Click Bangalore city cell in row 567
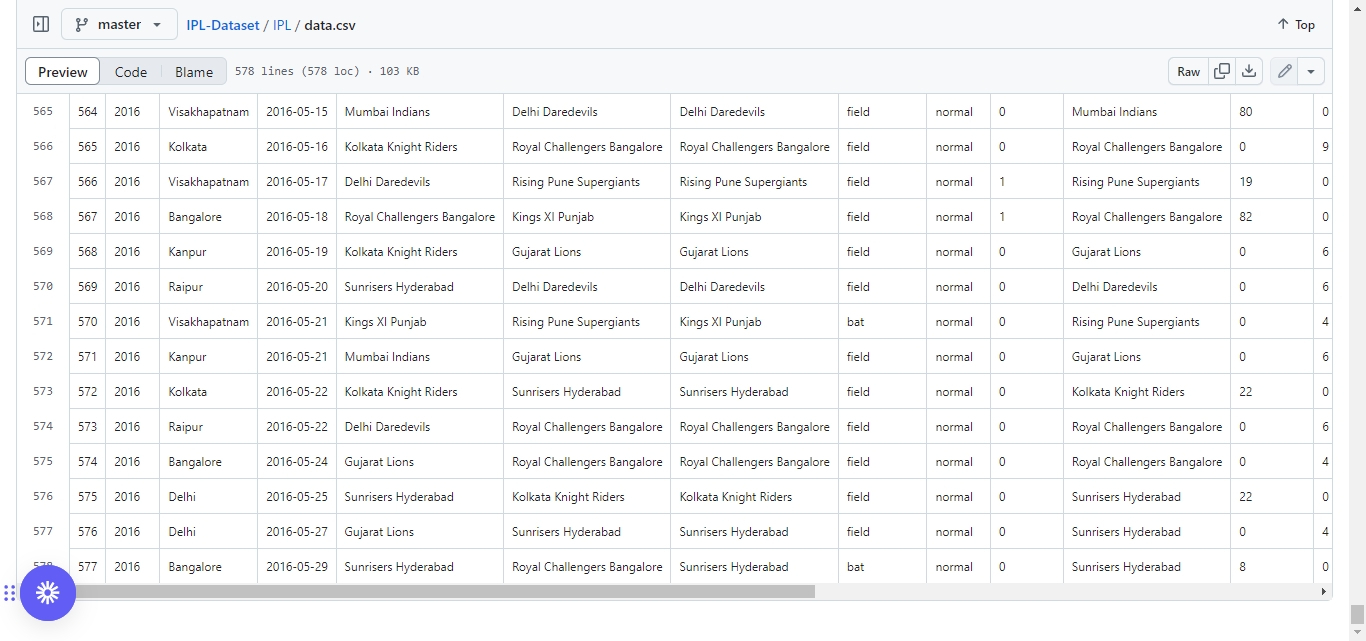Viewport: 1366px width, 641px height. click(209, 217)
